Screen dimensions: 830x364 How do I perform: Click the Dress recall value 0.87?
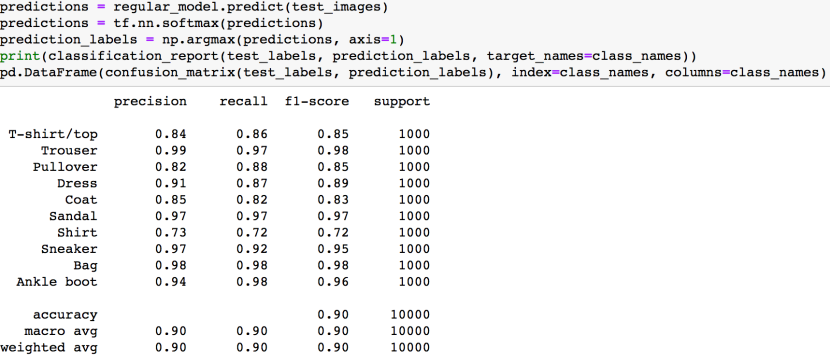click(252, 183)
